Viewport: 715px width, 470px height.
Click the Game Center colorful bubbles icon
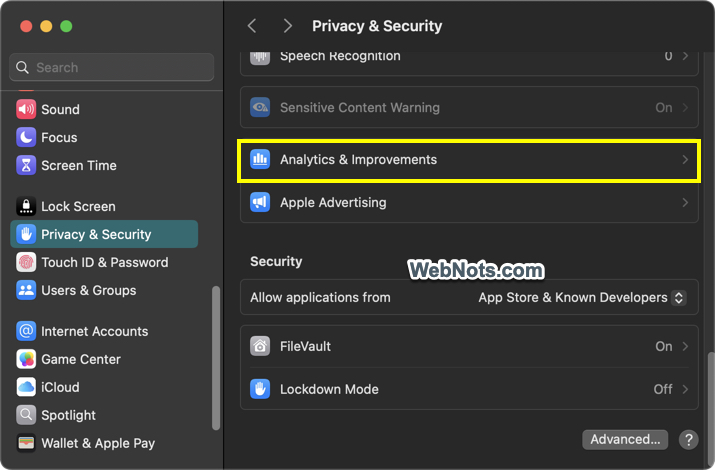tap(26, 359)
